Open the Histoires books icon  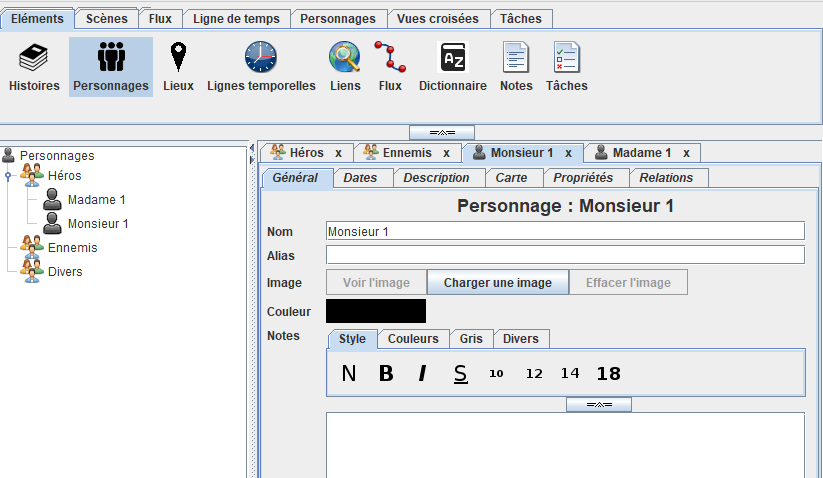click(34, 57)
